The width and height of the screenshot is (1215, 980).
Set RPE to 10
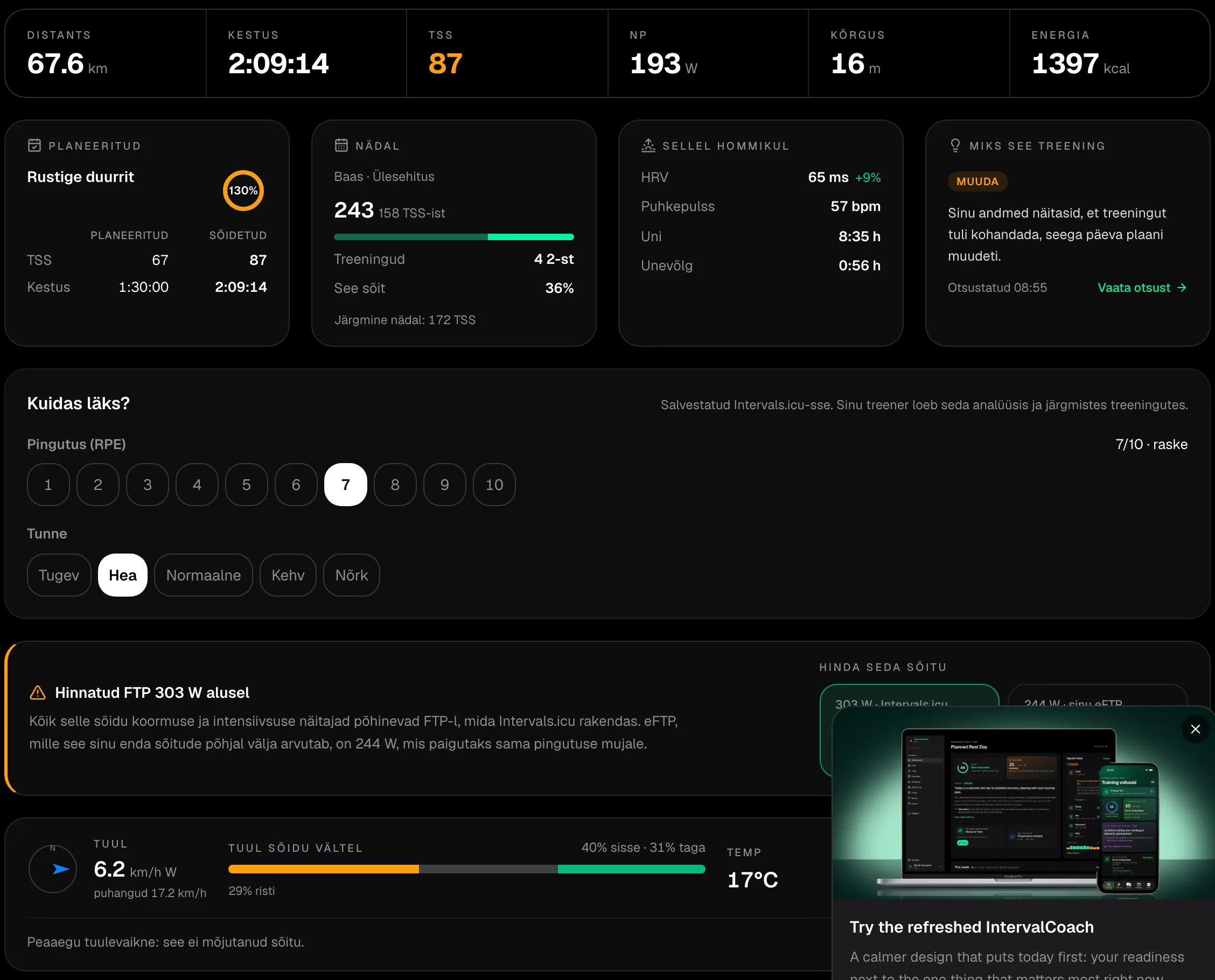point(494,485)
